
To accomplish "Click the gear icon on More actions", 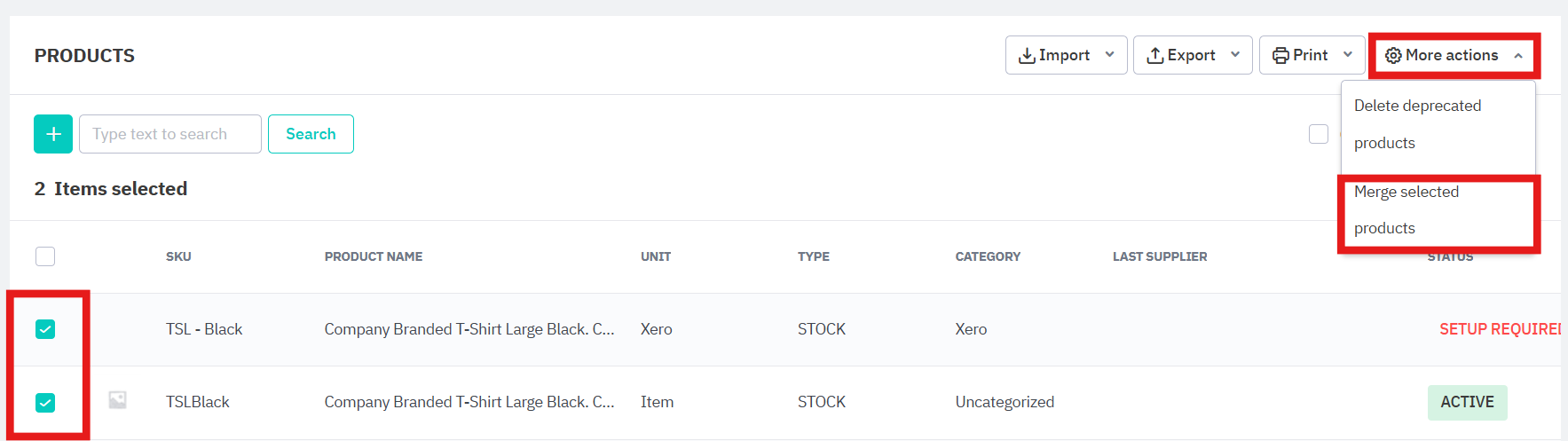I will [1393, 56].
